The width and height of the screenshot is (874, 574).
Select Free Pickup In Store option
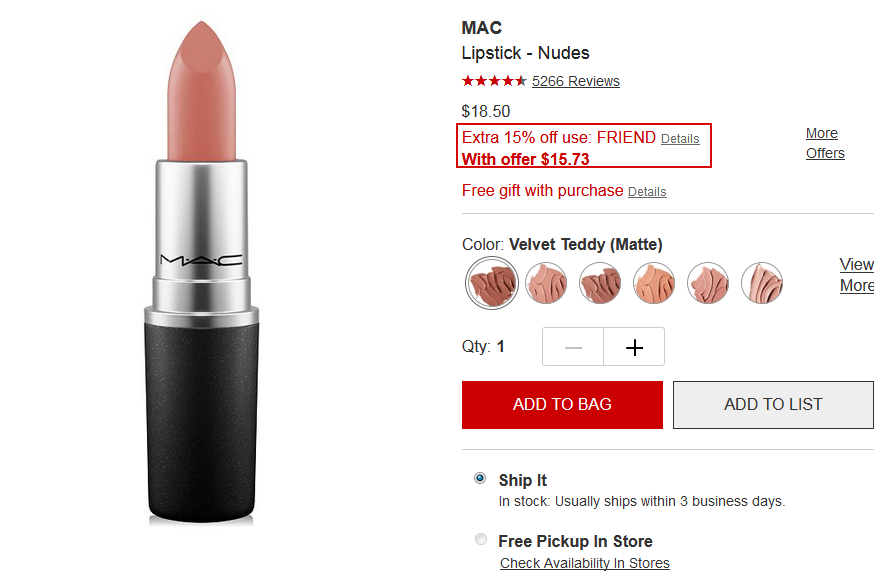[480, 539]
